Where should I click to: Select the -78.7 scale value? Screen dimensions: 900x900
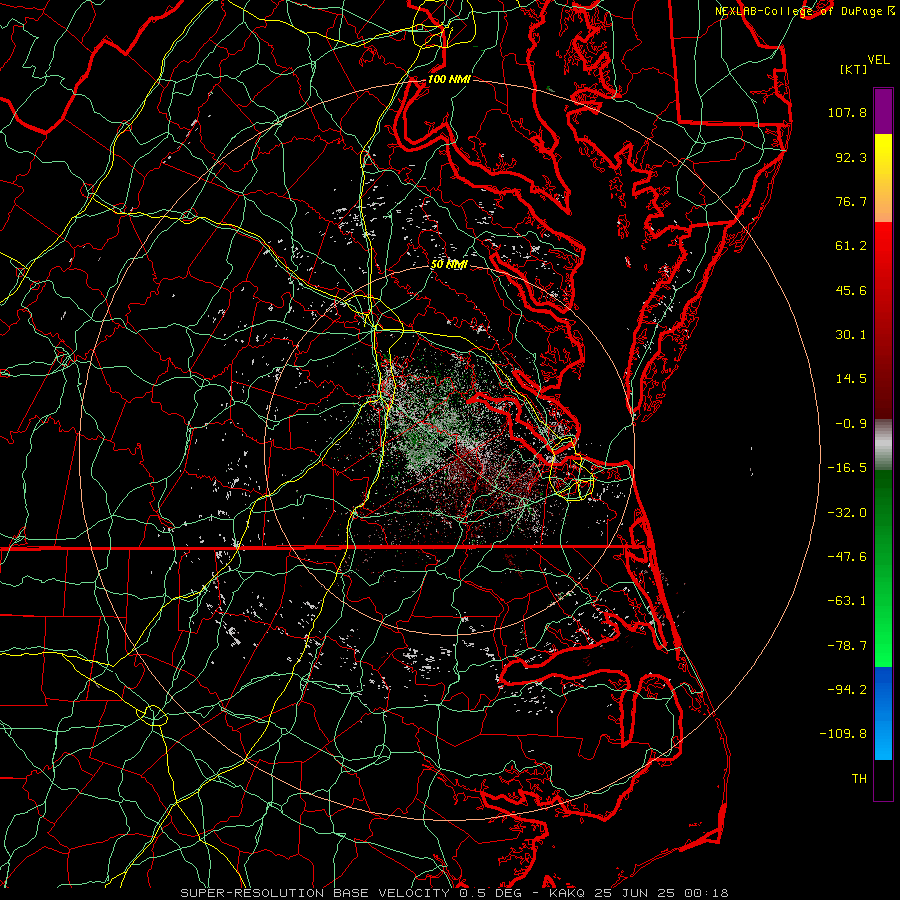coord(847,646)
